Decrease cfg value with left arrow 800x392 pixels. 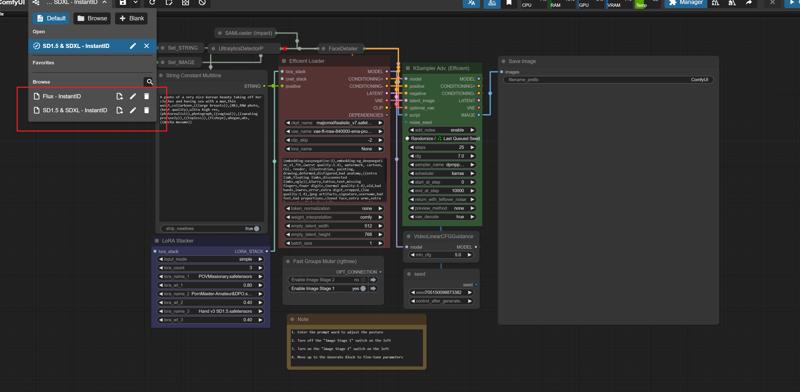pyautogui.click(x=412, y=156)
